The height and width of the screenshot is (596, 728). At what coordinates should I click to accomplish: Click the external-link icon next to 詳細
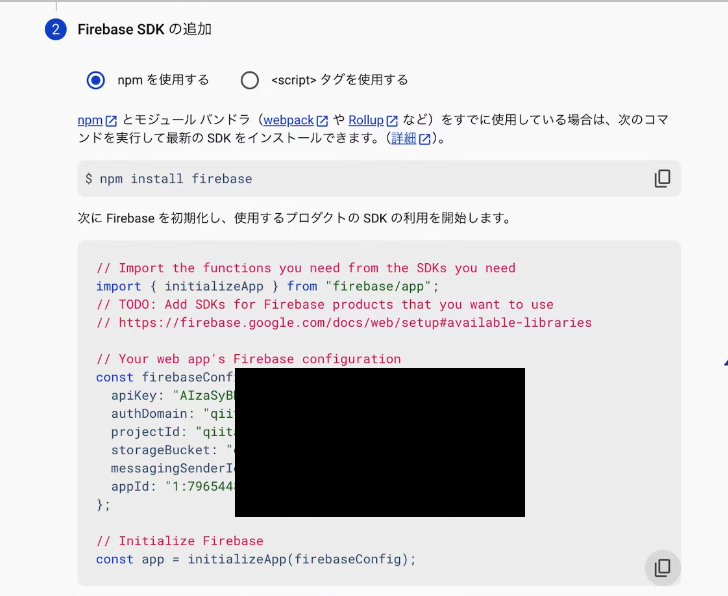424,139
